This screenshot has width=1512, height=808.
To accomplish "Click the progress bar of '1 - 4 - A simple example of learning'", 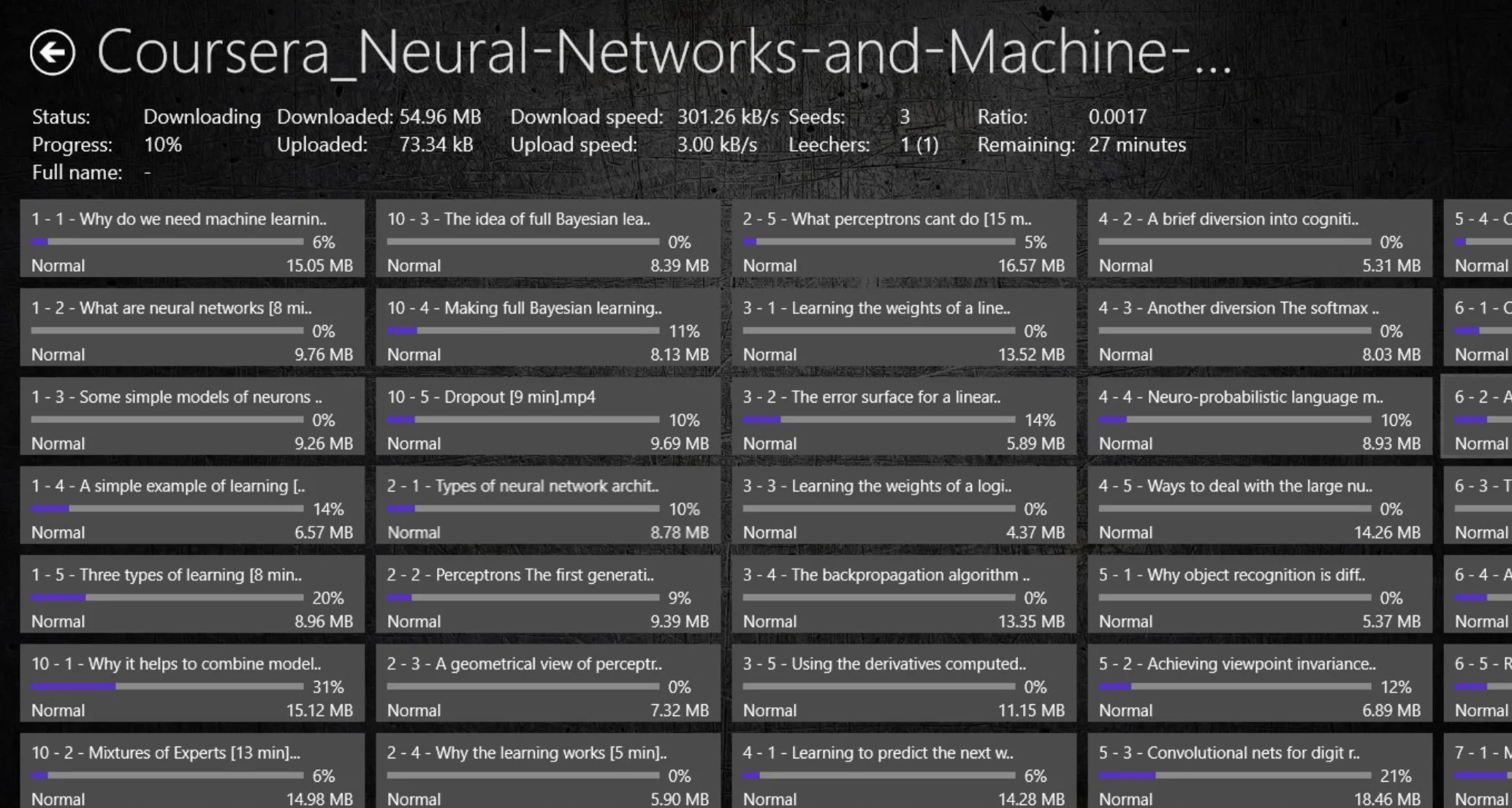I will pyautogui.click(x=167, y=508).
